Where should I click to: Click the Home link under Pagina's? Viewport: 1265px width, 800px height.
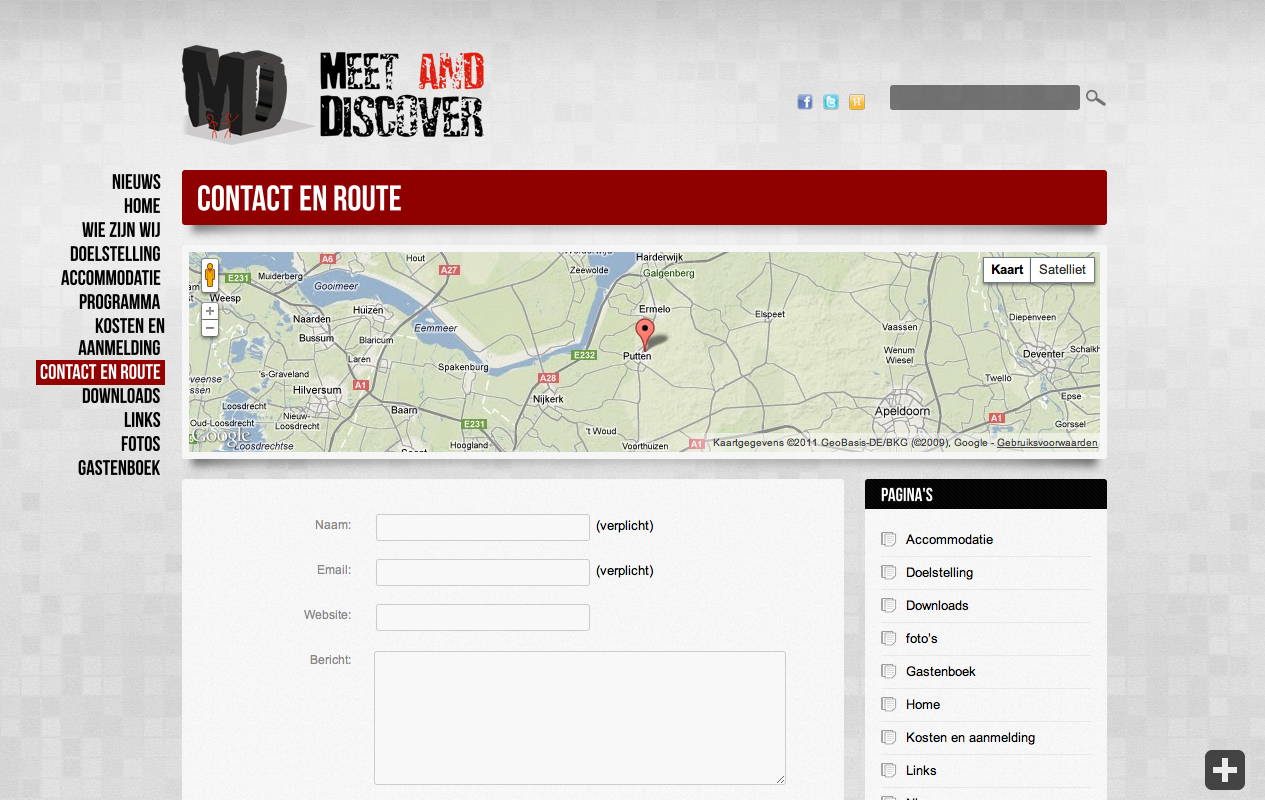(923, 705)
